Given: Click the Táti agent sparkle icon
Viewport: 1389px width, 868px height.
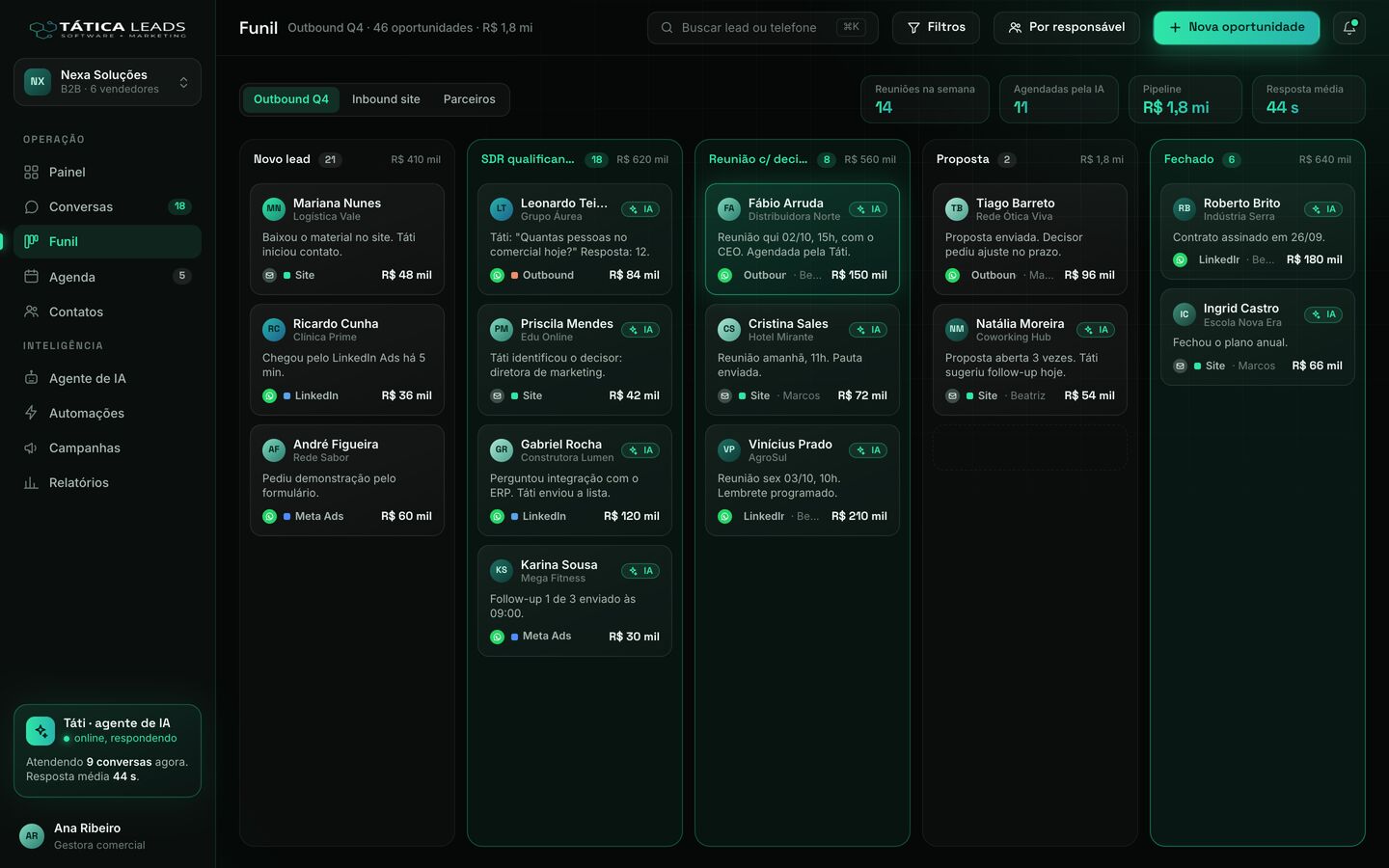Looking at the screenshot, I should [41, 731].
